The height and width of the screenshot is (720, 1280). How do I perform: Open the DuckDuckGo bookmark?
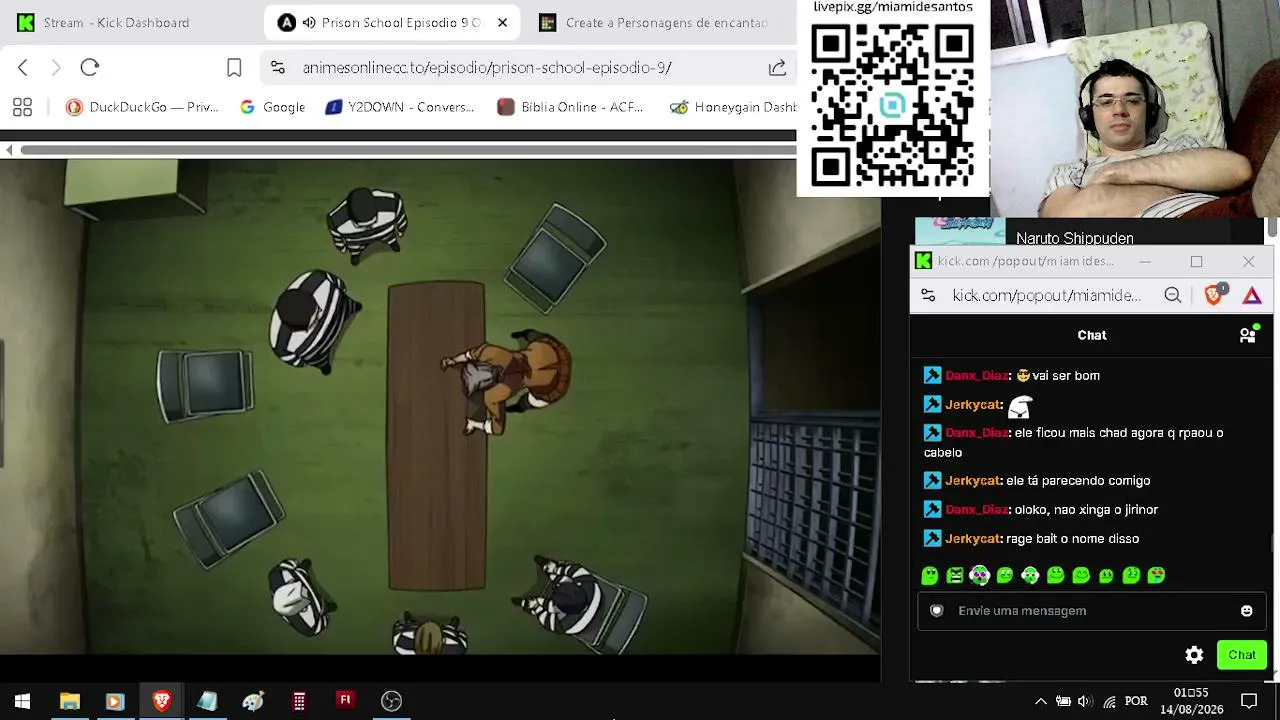(142, 107)
